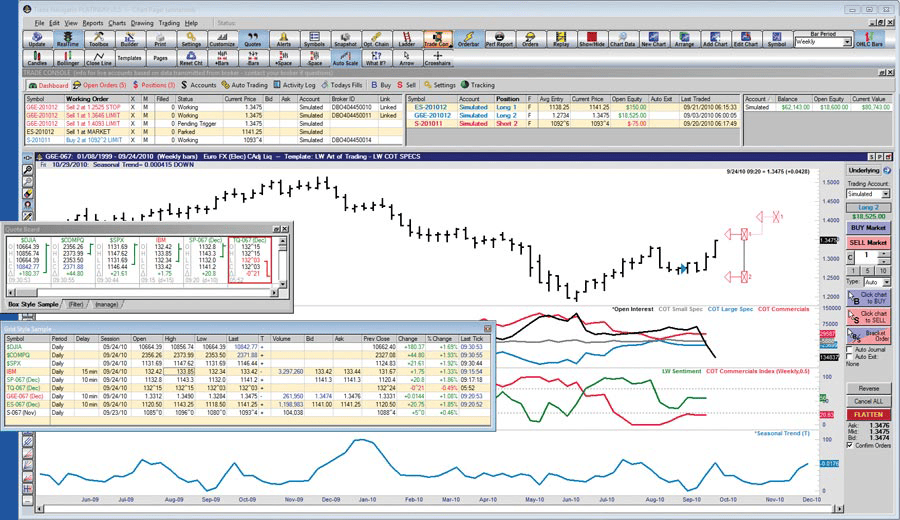Click the Quote Board vertical scrollbar down arrow
The height and width of the screenshot is (520, 900).
pos(282,284)
